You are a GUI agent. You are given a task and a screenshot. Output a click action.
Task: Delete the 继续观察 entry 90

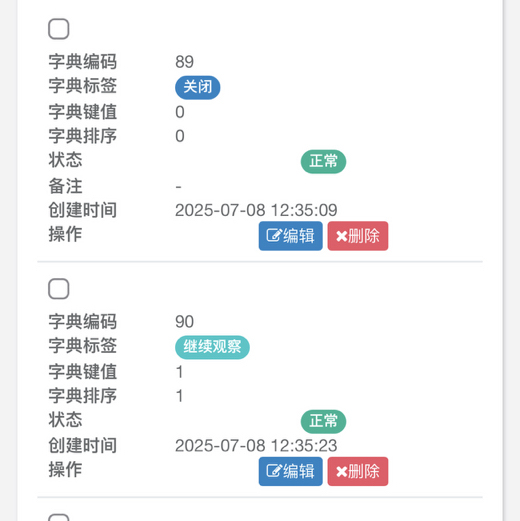[358, 471]
